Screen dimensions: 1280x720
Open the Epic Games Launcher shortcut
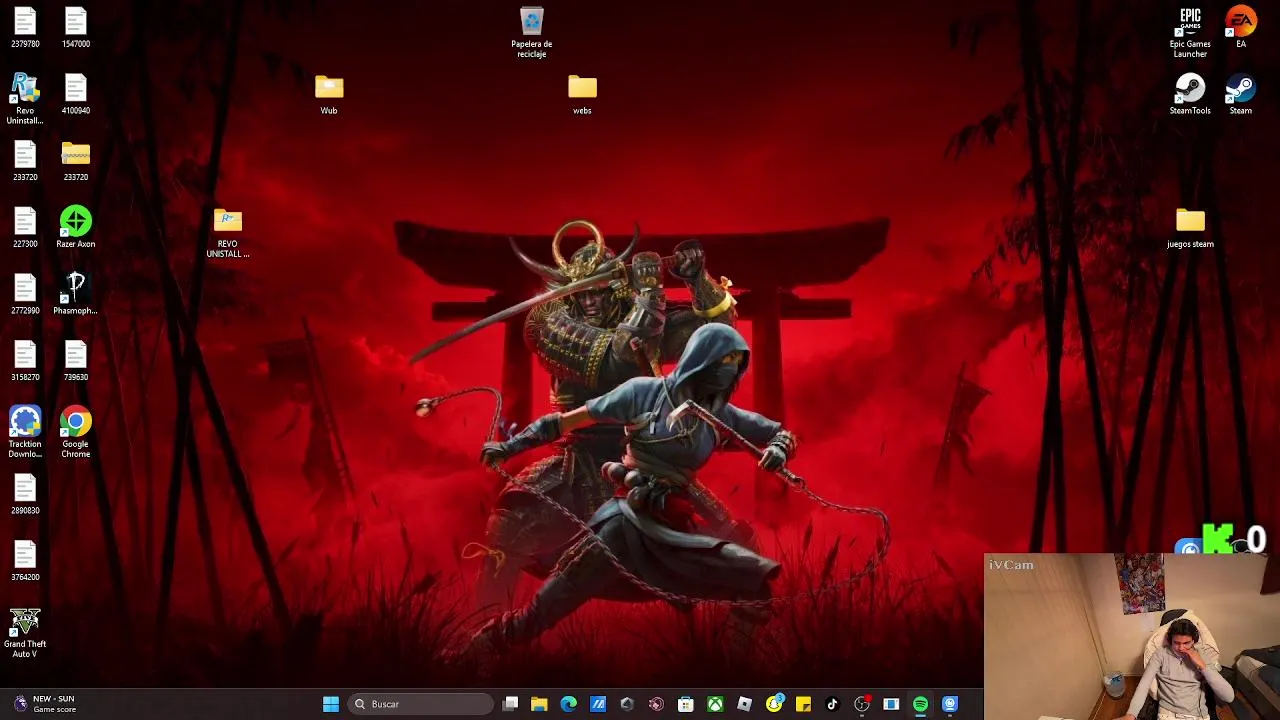coord(1190,32)
